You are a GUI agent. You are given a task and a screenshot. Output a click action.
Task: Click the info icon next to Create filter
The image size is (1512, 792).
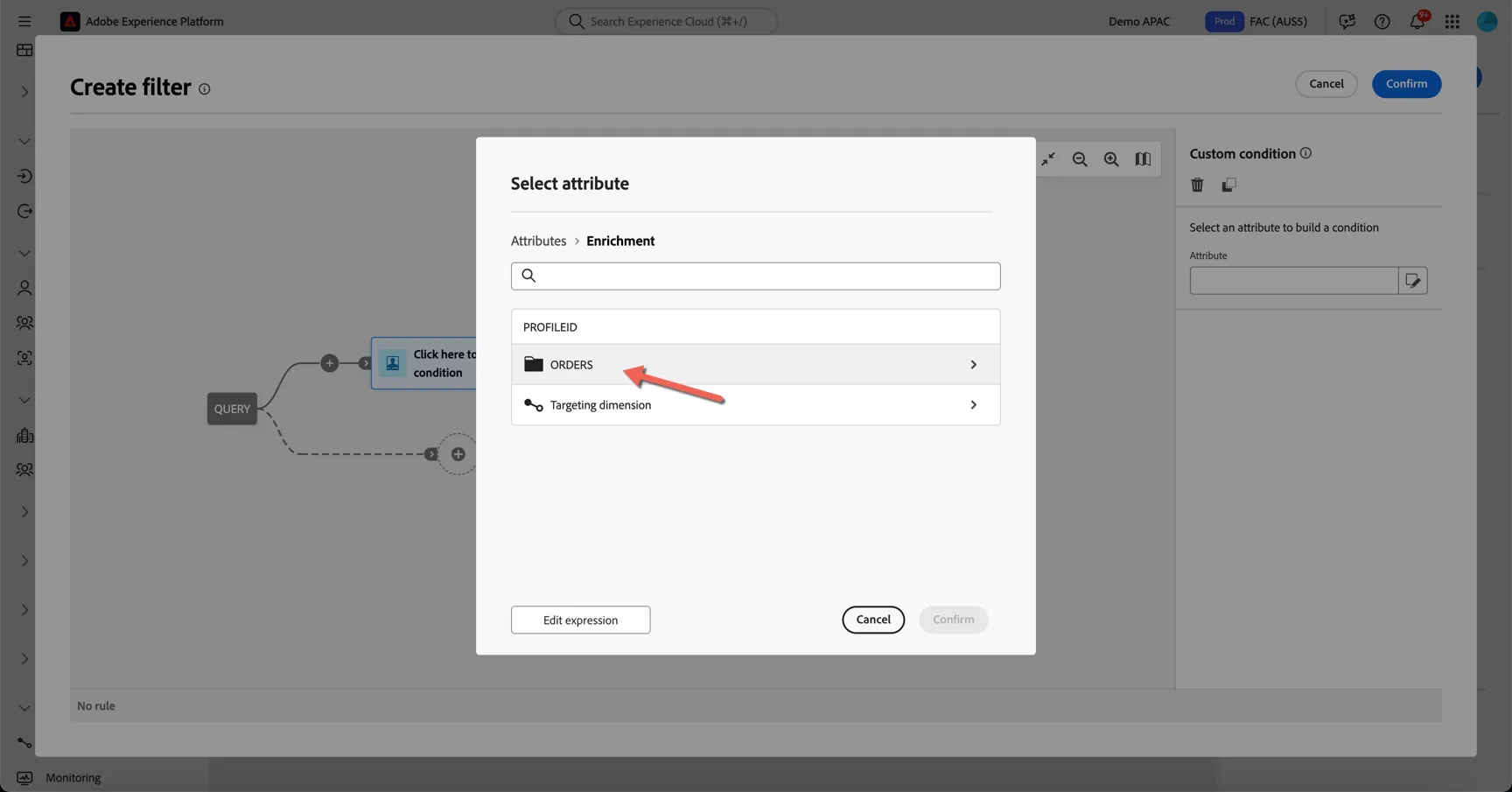pos(204,88)
